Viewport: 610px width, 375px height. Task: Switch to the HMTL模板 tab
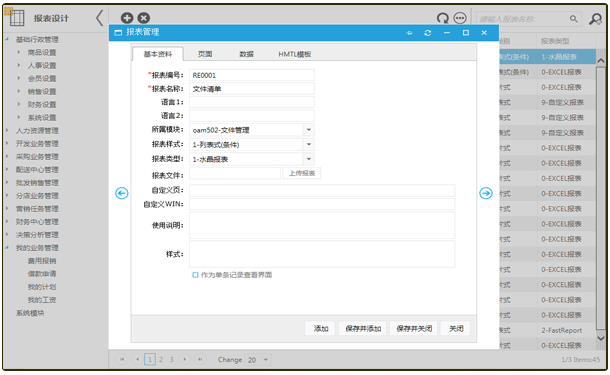(294, 54)
